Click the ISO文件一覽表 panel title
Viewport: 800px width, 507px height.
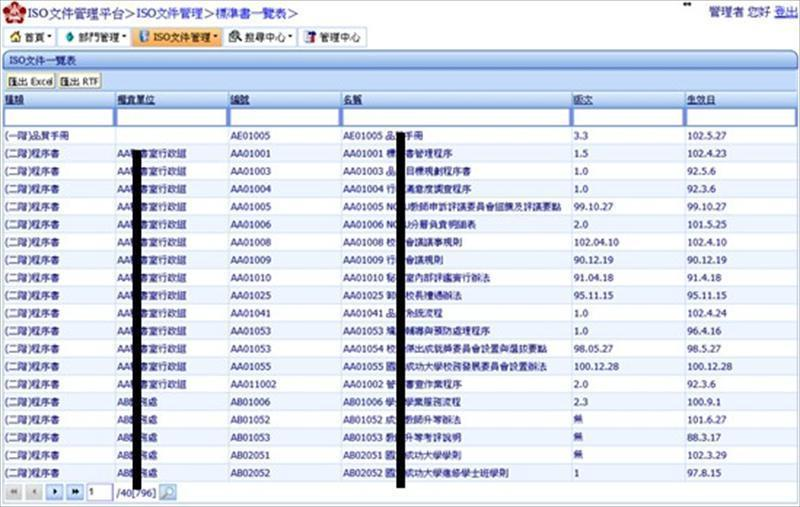point(43,61)
